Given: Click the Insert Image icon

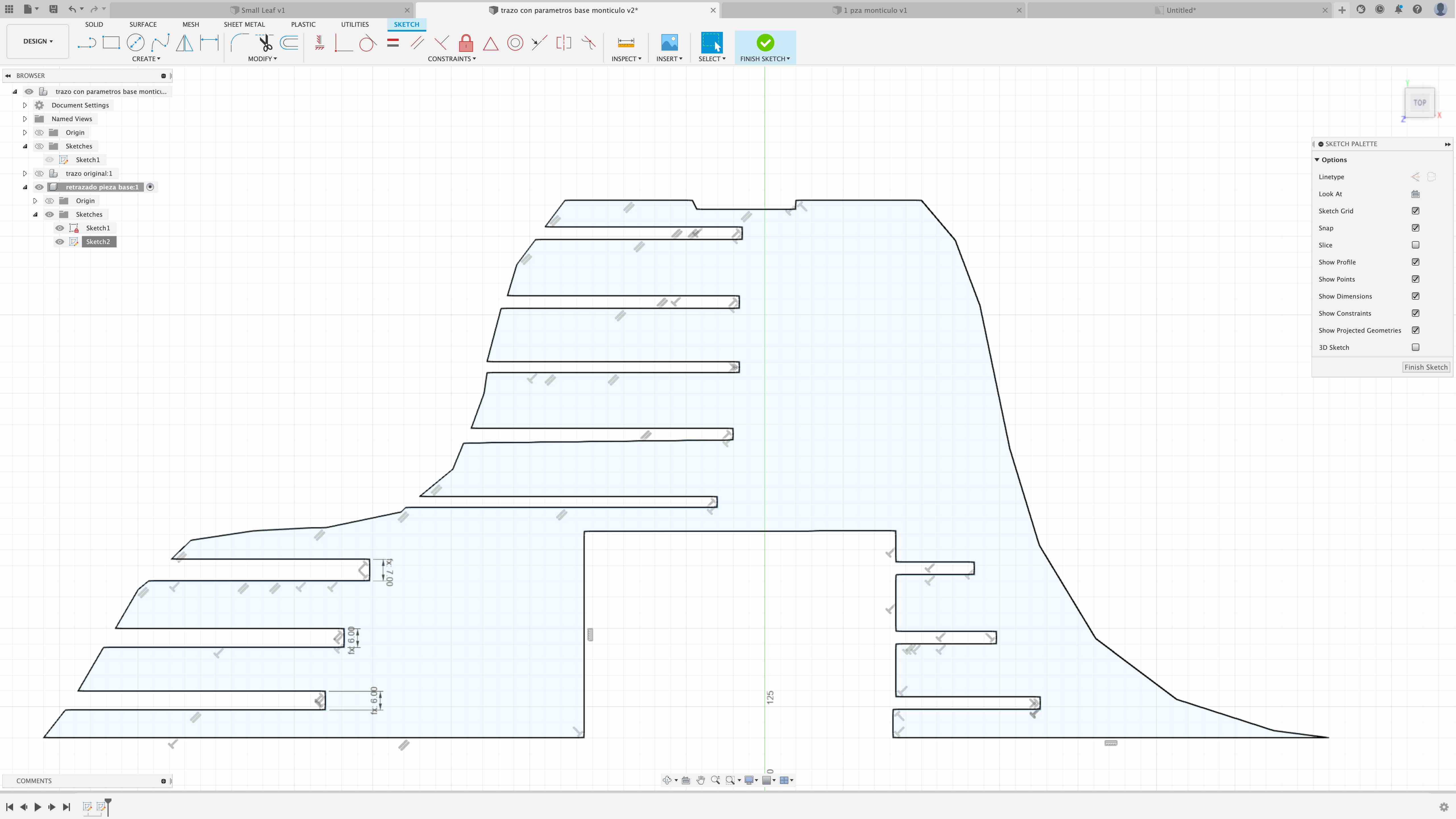Looking at the screenshot, I should (669, 42).
